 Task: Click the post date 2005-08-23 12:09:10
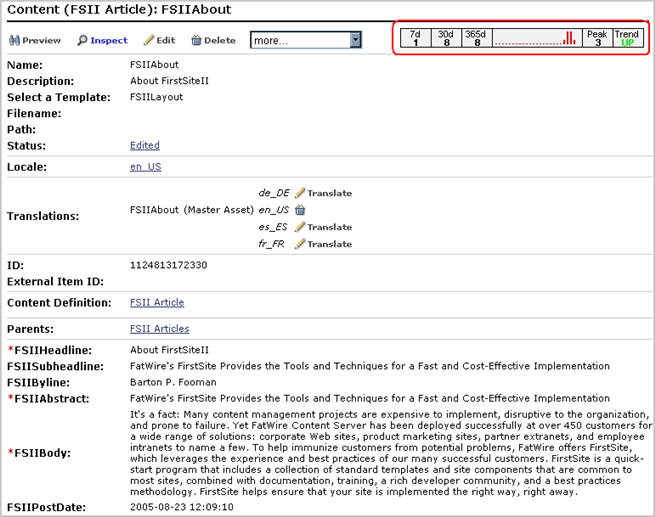[181, 507]
